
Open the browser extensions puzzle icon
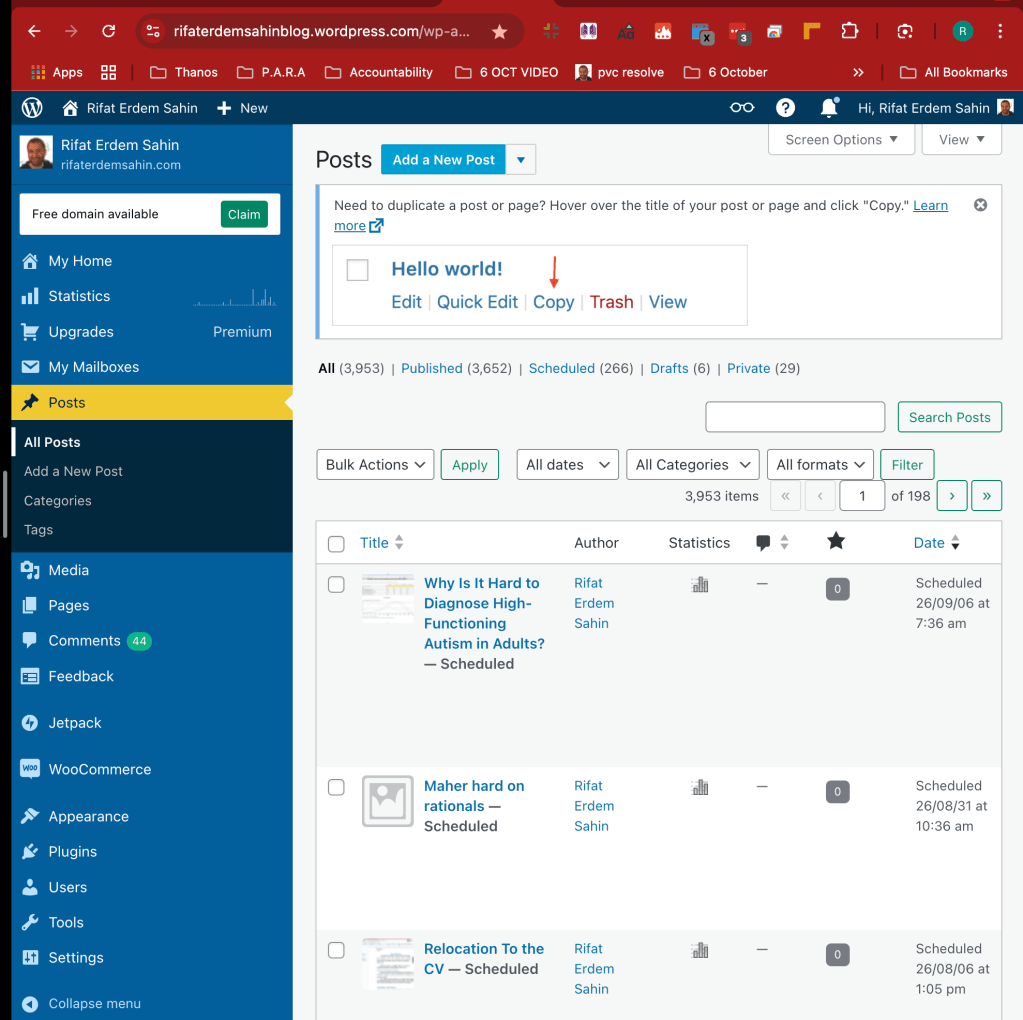[x=849, y=31]
